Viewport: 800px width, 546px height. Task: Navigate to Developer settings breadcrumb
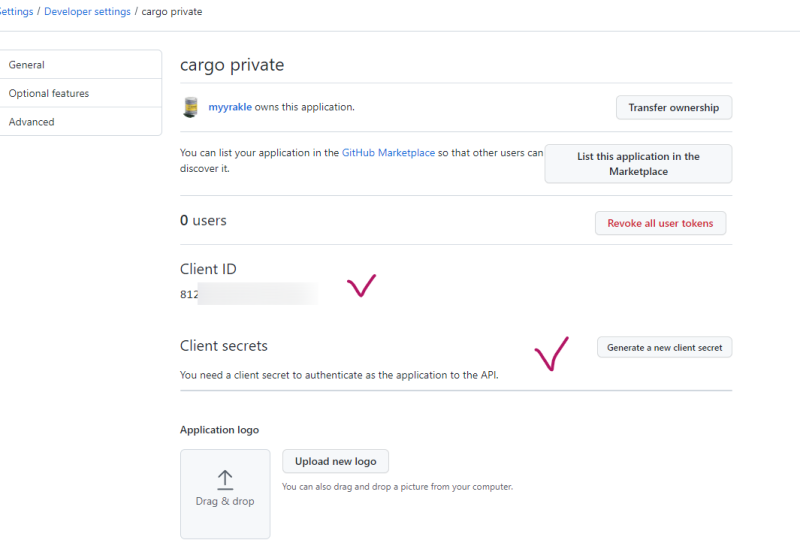[x=87, y=12]
